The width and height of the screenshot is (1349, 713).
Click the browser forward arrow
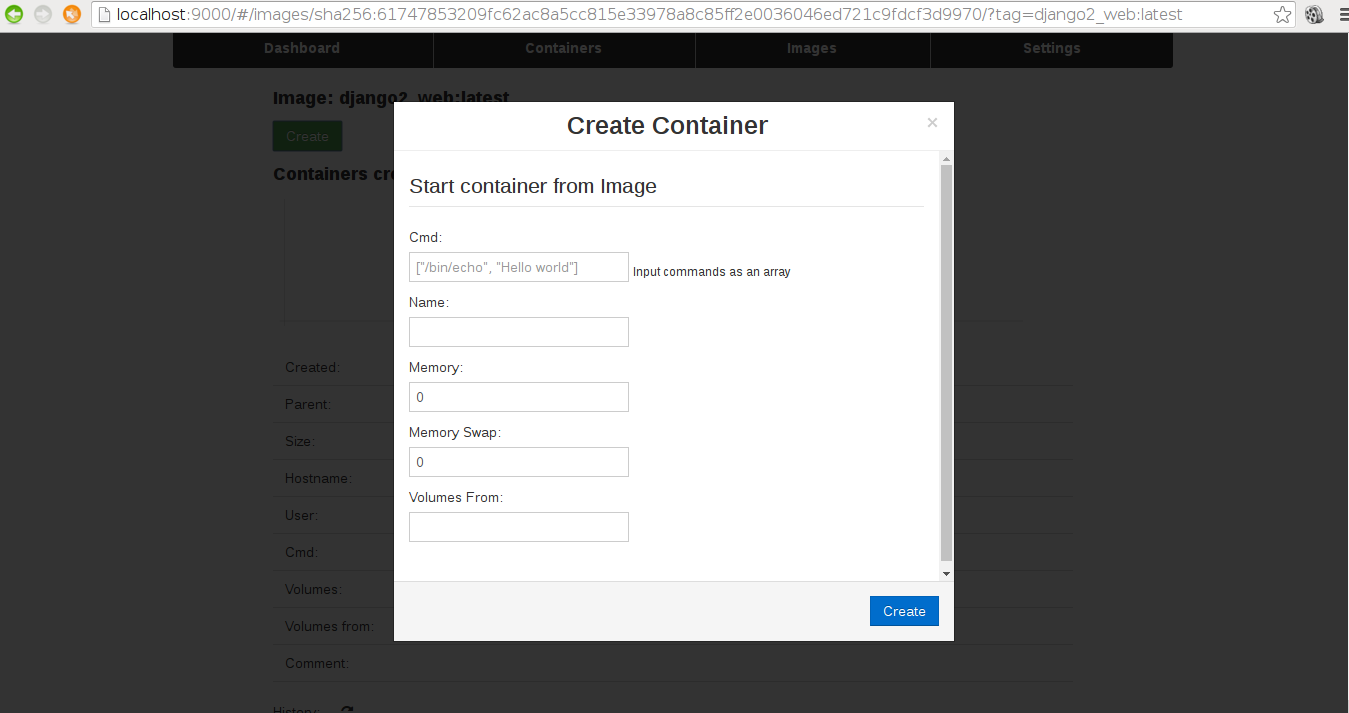click(x=43, y=14)
